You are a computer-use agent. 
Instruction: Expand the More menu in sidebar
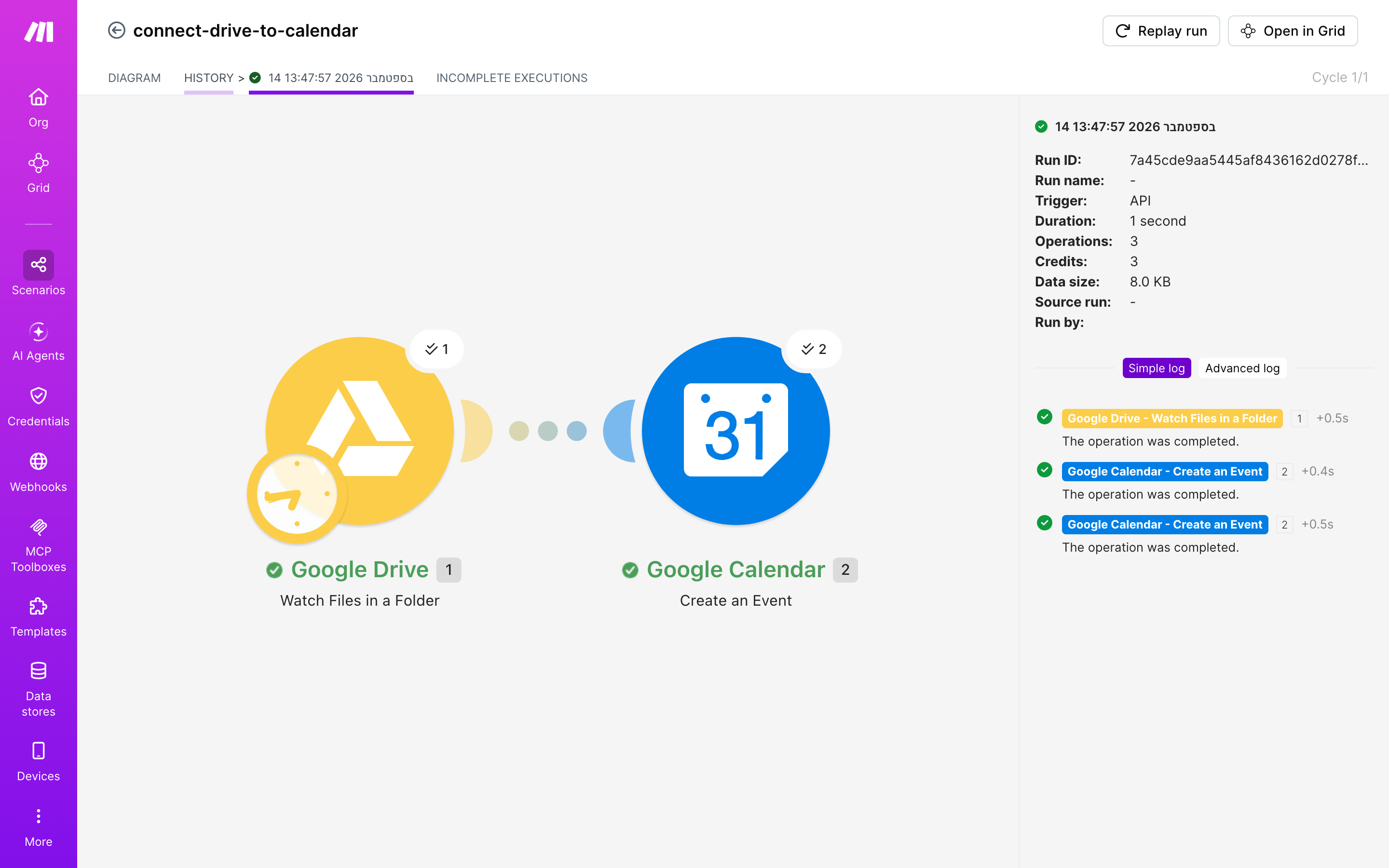tap(39, 827)
